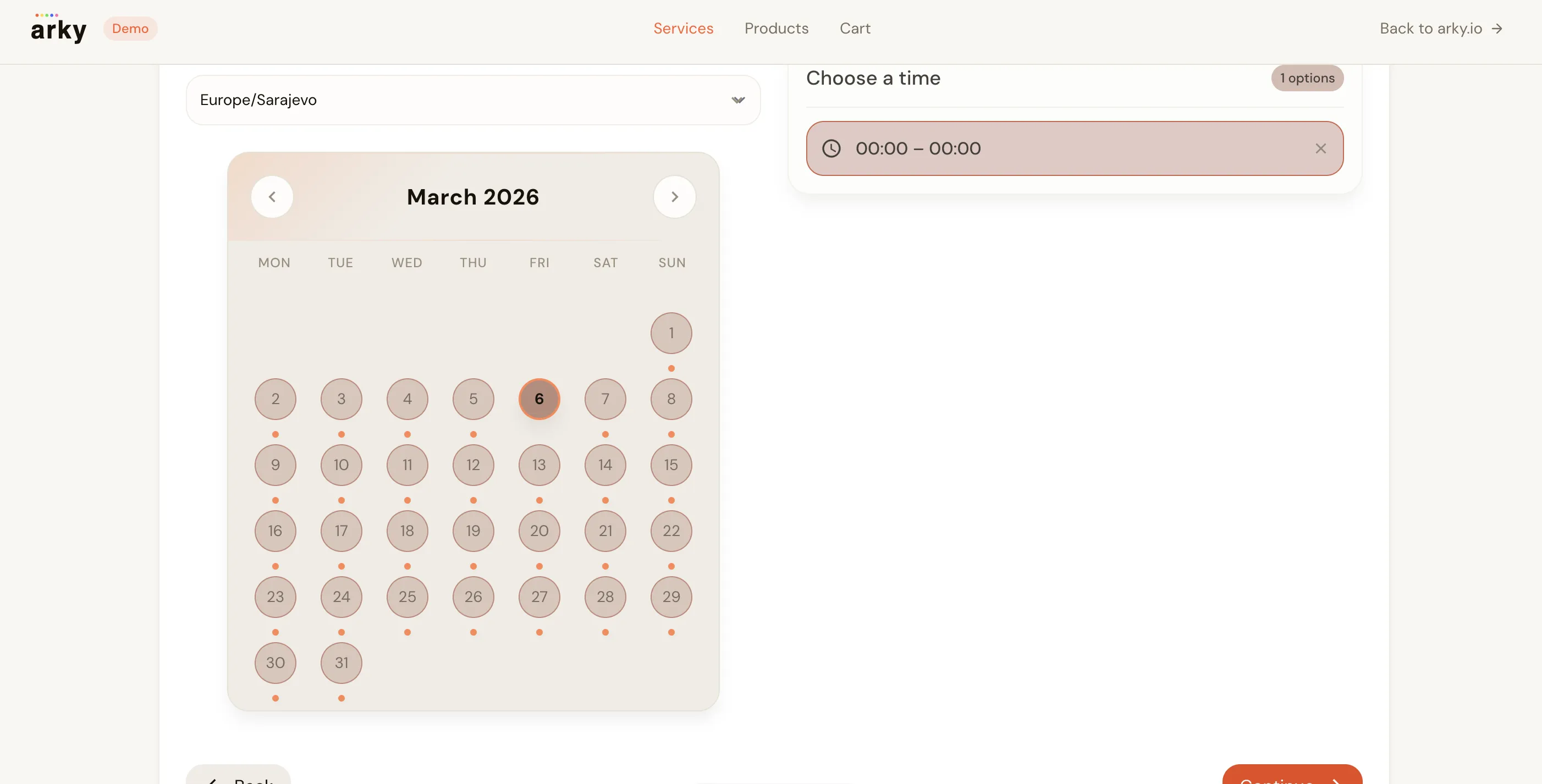Screen dimensions: 1542x784
Task: Click the Back button
Action: [239, 777]
